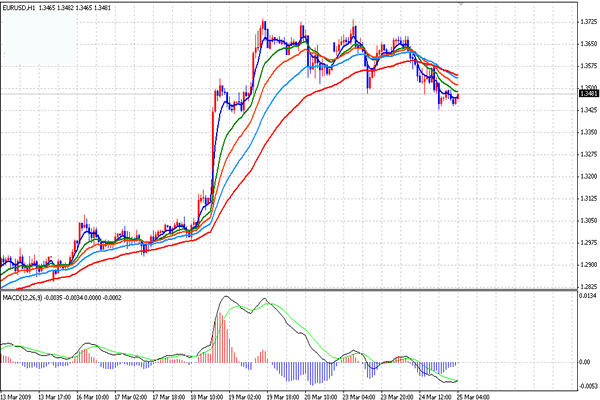Click the 1.3575 price axis label
Screen dimensions: 600x400
589,66
